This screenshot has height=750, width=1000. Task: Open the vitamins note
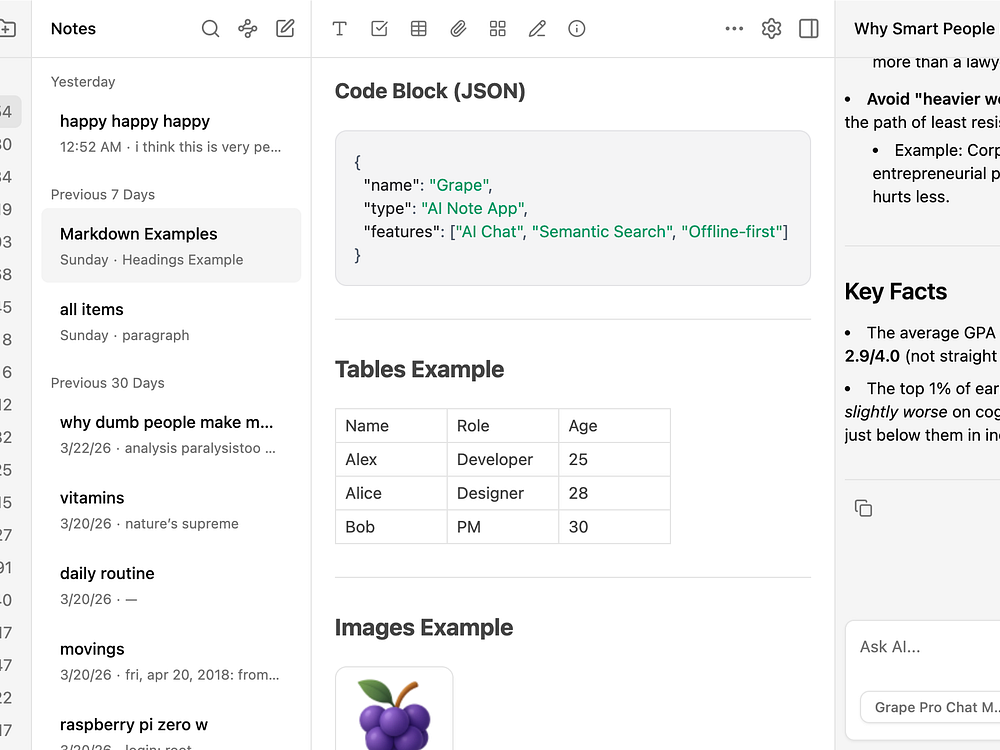tap(171, 509)
